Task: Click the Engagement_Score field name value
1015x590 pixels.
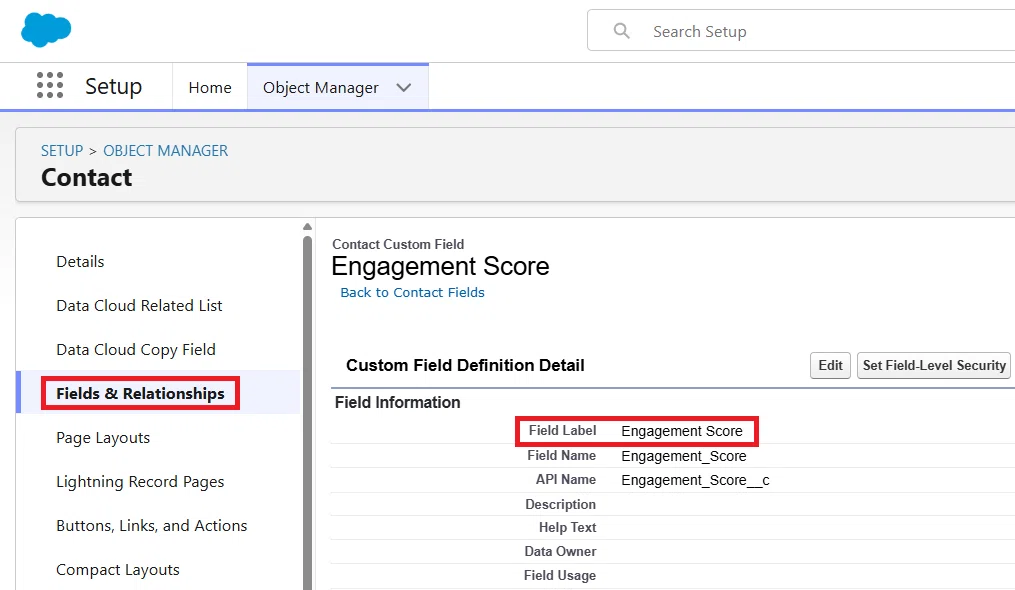Action: pos(684,456)
